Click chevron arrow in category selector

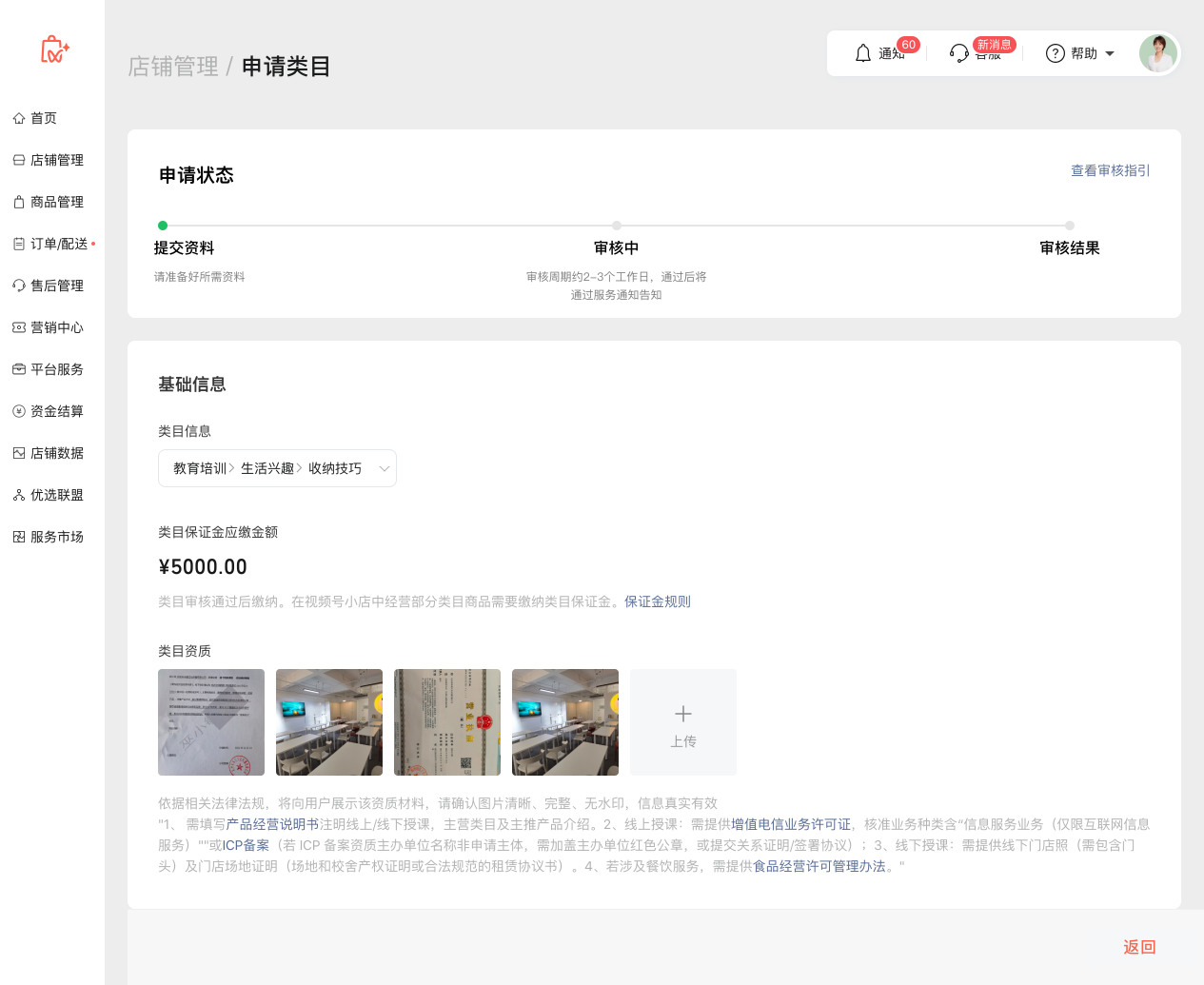tap(385, 468)
